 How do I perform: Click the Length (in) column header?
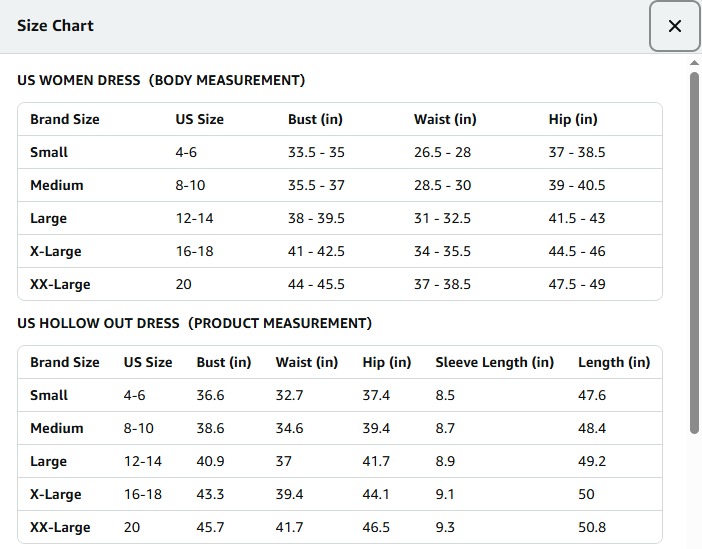point(614,362)
